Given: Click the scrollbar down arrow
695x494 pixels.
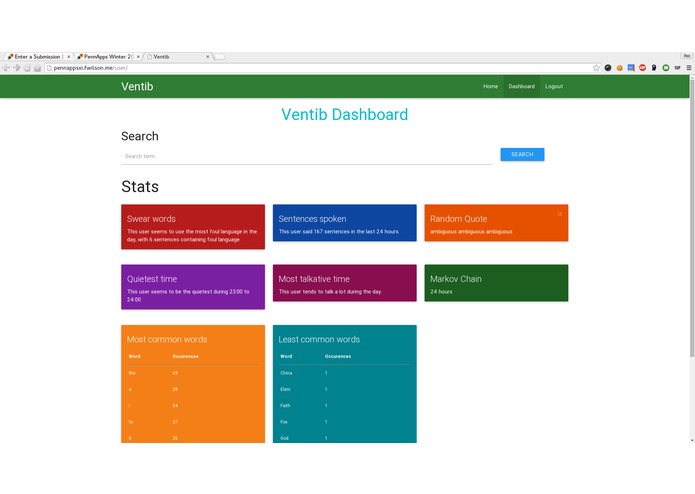Looking at the screenshot, I should [x=692, y=440].
